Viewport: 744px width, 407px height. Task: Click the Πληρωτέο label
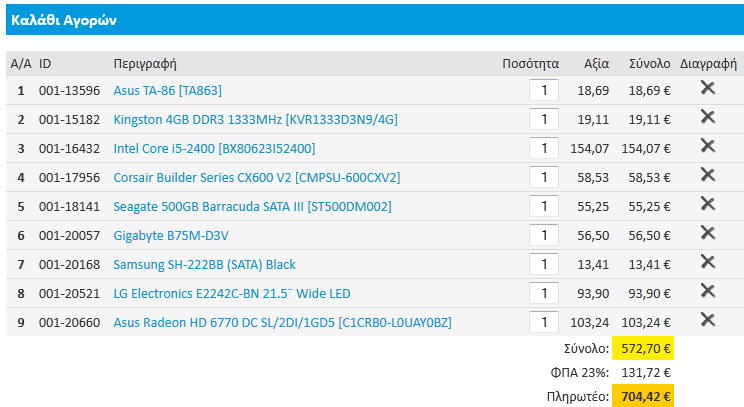[577, 397]
